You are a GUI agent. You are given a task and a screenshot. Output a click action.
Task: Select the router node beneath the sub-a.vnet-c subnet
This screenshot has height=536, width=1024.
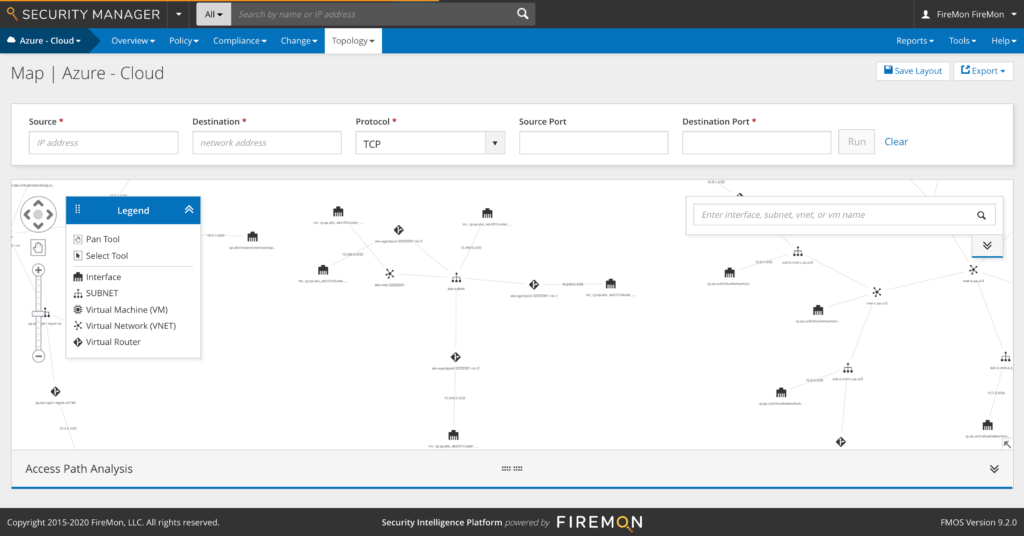(840, 442)
